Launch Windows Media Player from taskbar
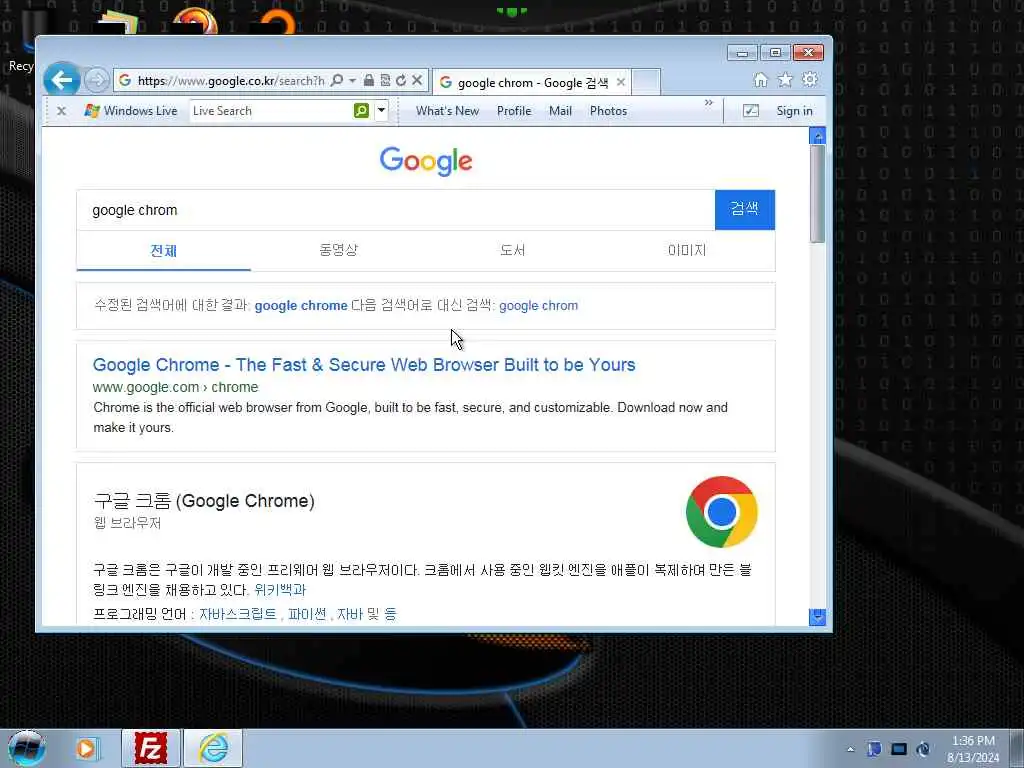Screen dimensions: 1024x768 (x=86, y=748)
